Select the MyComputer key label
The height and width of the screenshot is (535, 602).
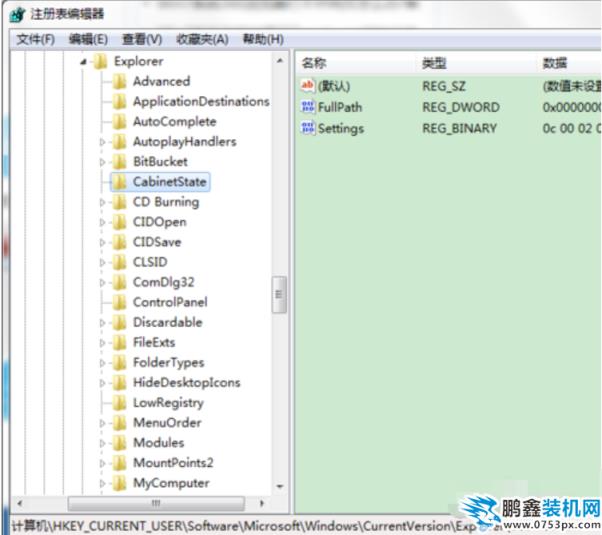click(171, 483)
